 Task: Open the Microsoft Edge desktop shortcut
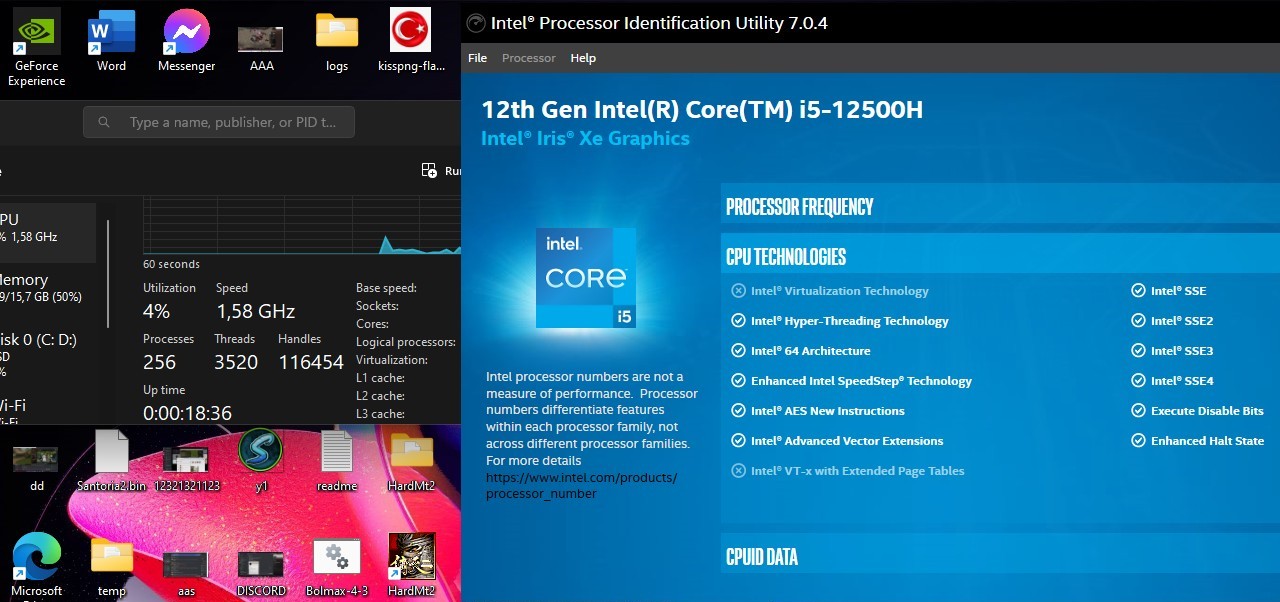point(37,556)
